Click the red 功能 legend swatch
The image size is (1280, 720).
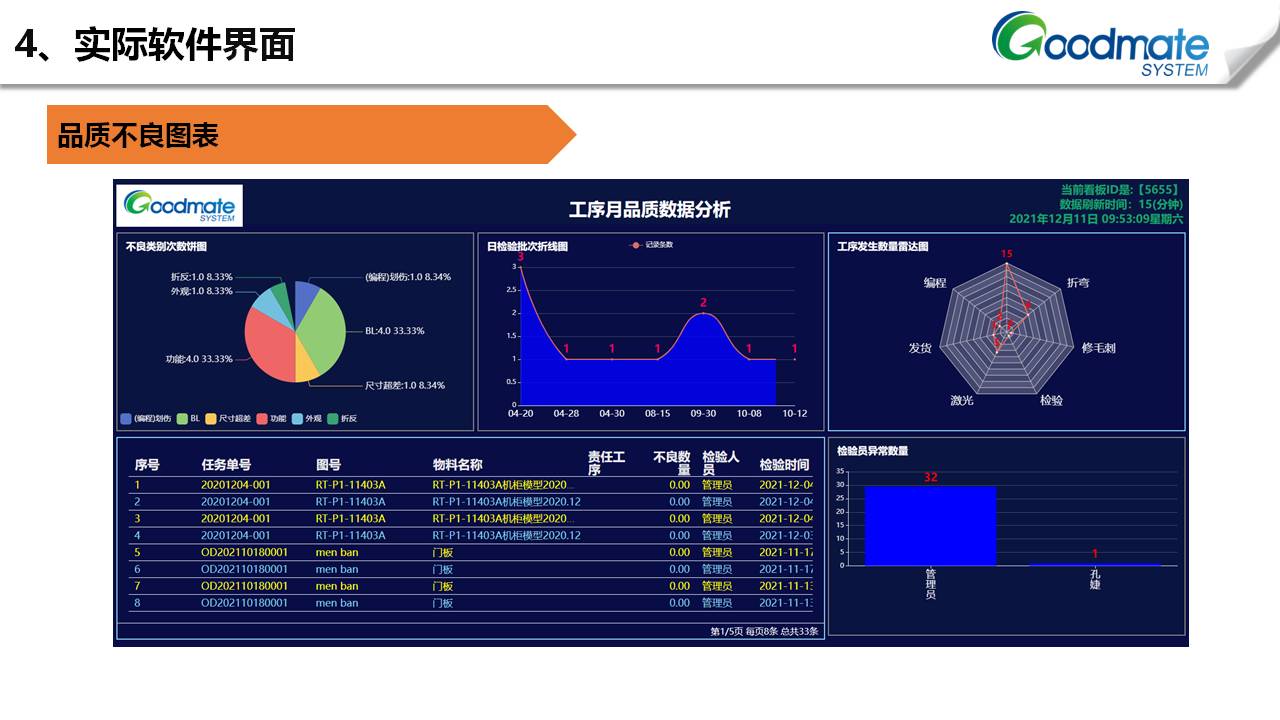[x=262, y=419]
